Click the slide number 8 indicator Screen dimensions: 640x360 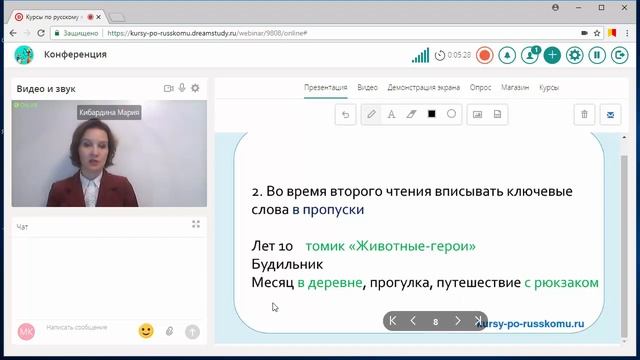436,322
